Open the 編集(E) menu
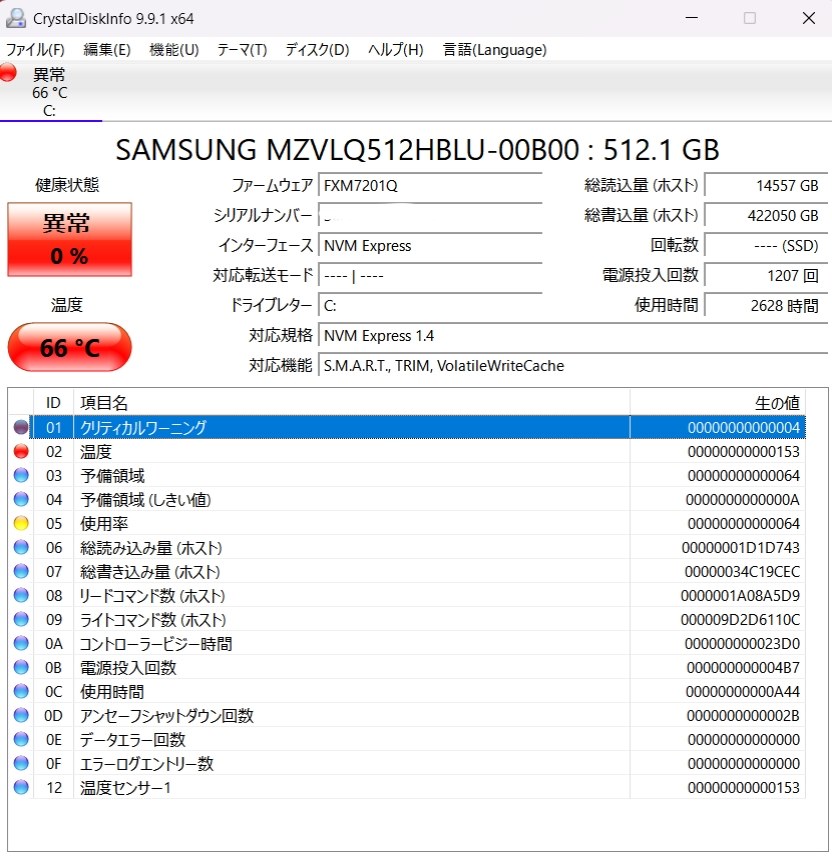The width and height of the screenshot is (832, 856). point(107,50)
